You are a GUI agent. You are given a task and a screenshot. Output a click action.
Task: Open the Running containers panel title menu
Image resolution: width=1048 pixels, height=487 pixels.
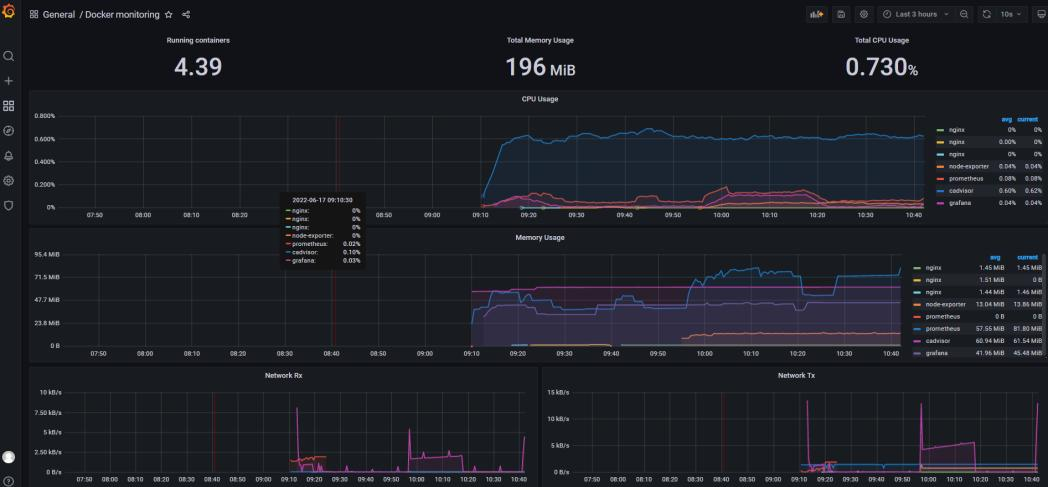tap(198, 40)
